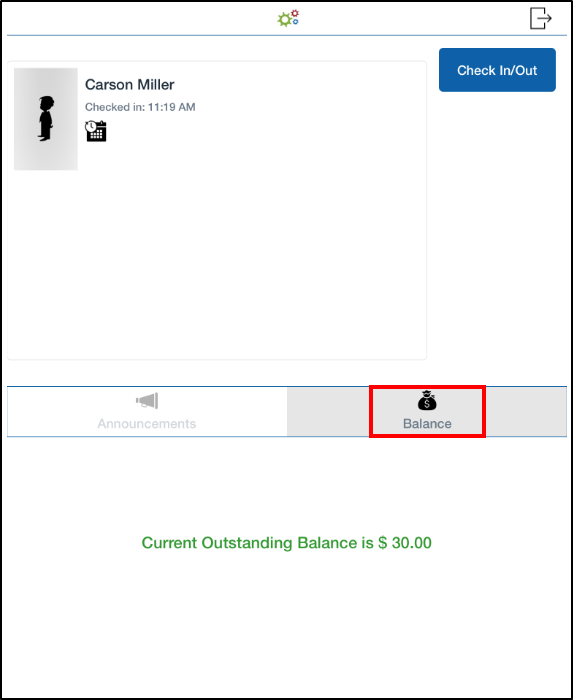The width and height of the screenshot is (573, 700).
Task: Open Carson Miller's schedule calendar icon
Action: point(96,131)
